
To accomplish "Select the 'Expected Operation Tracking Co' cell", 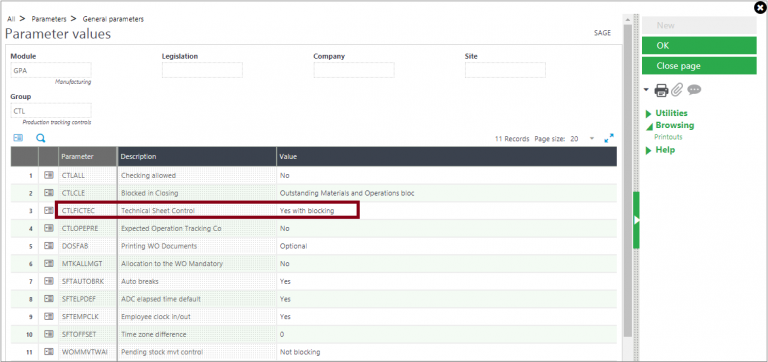I will point(197,228).
